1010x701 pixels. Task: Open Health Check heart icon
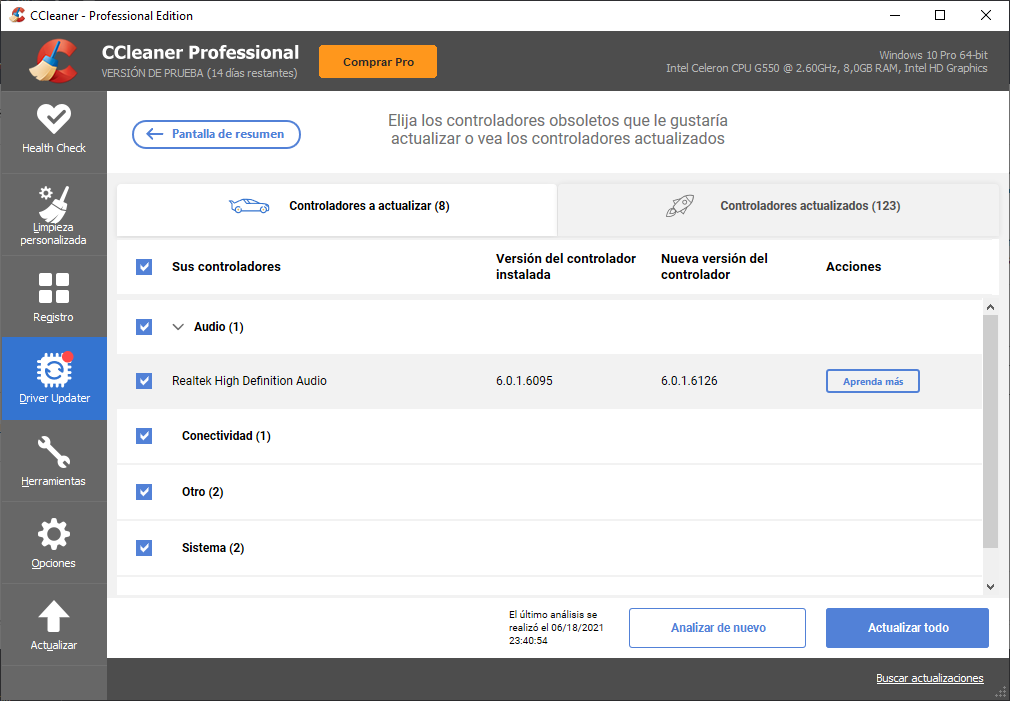[53, 119]
